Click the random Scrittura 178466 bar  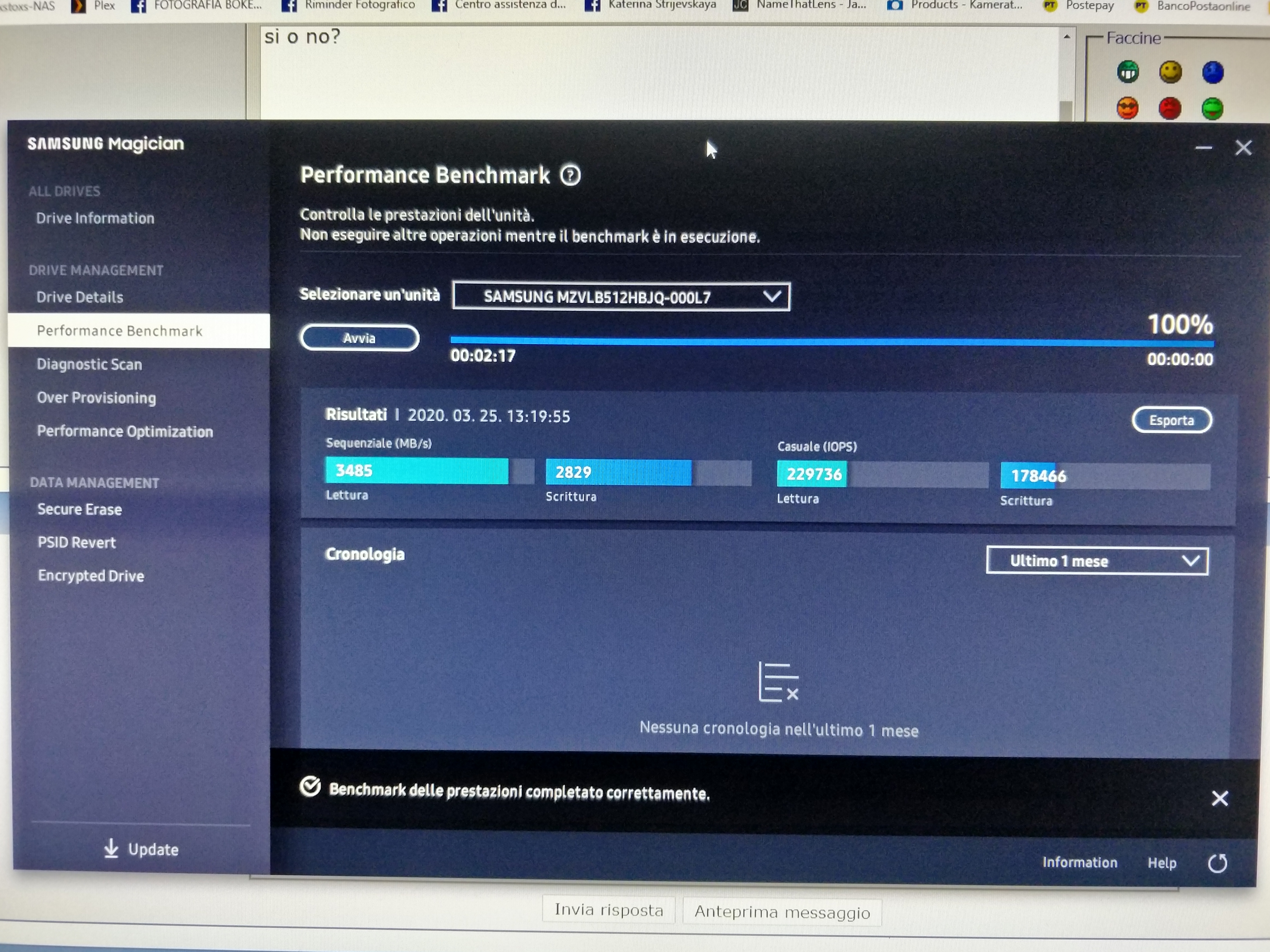click(x=1105, y=476)
